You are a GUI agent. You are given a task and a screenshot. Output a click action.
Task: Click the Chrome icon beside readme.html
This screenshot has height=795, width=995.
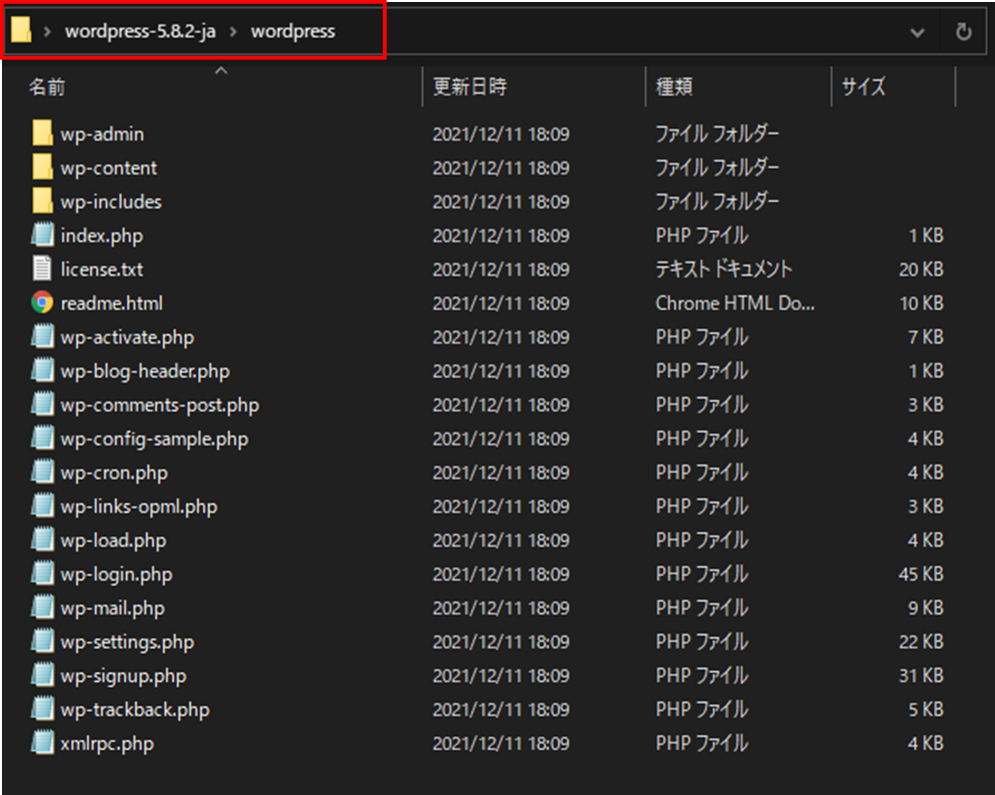(42, 303)
